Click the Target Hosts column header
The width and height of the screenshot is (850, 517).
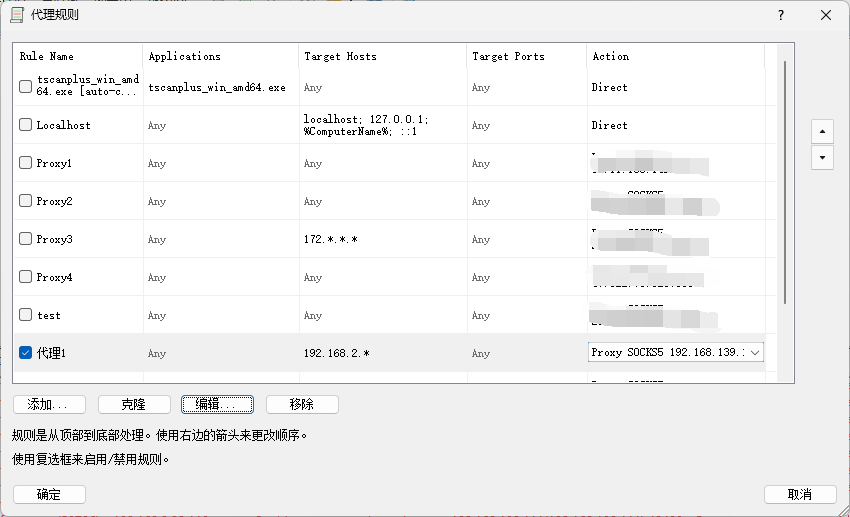tap(382, 56)
